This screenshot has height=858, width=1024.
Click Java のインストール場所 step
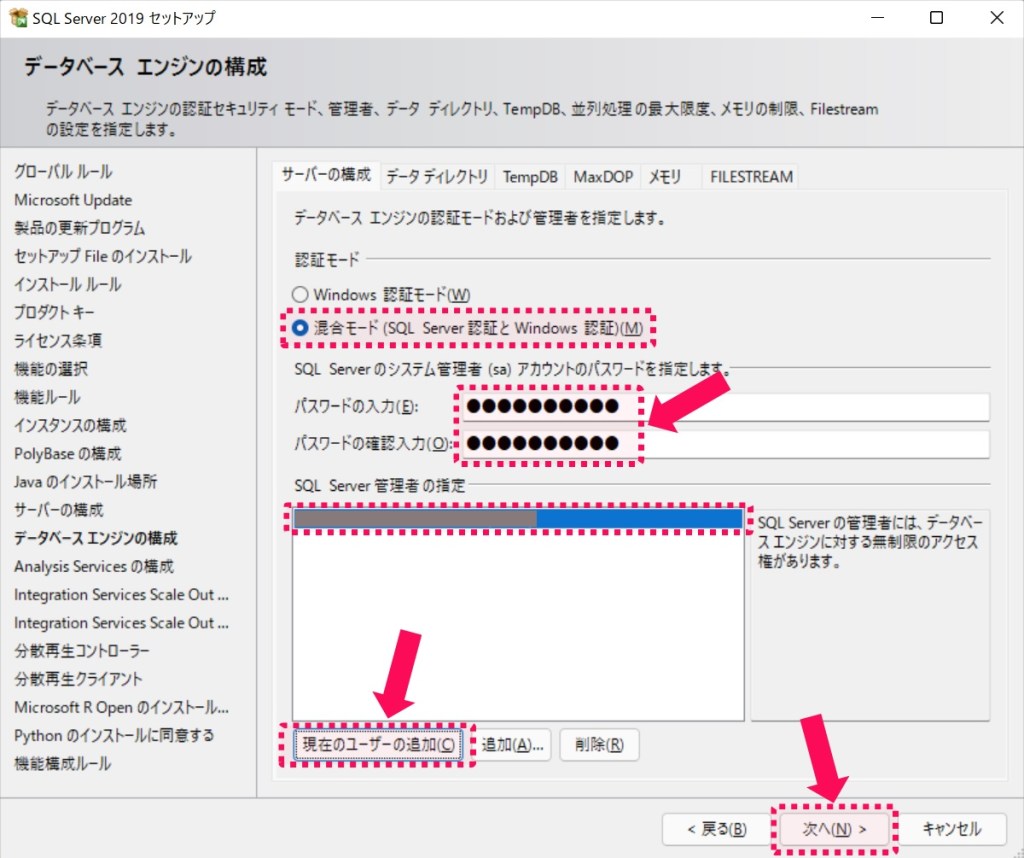[86, 482]
